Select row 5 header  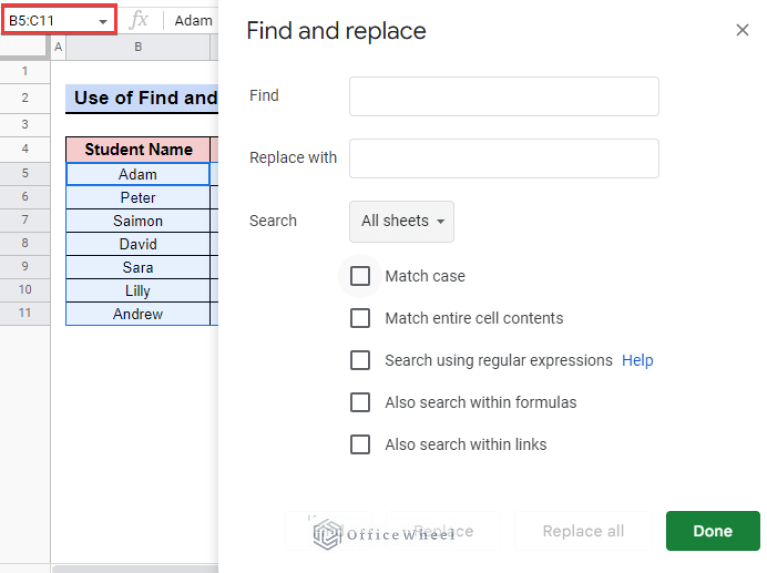pyautogui.click(x=25, y=174)
